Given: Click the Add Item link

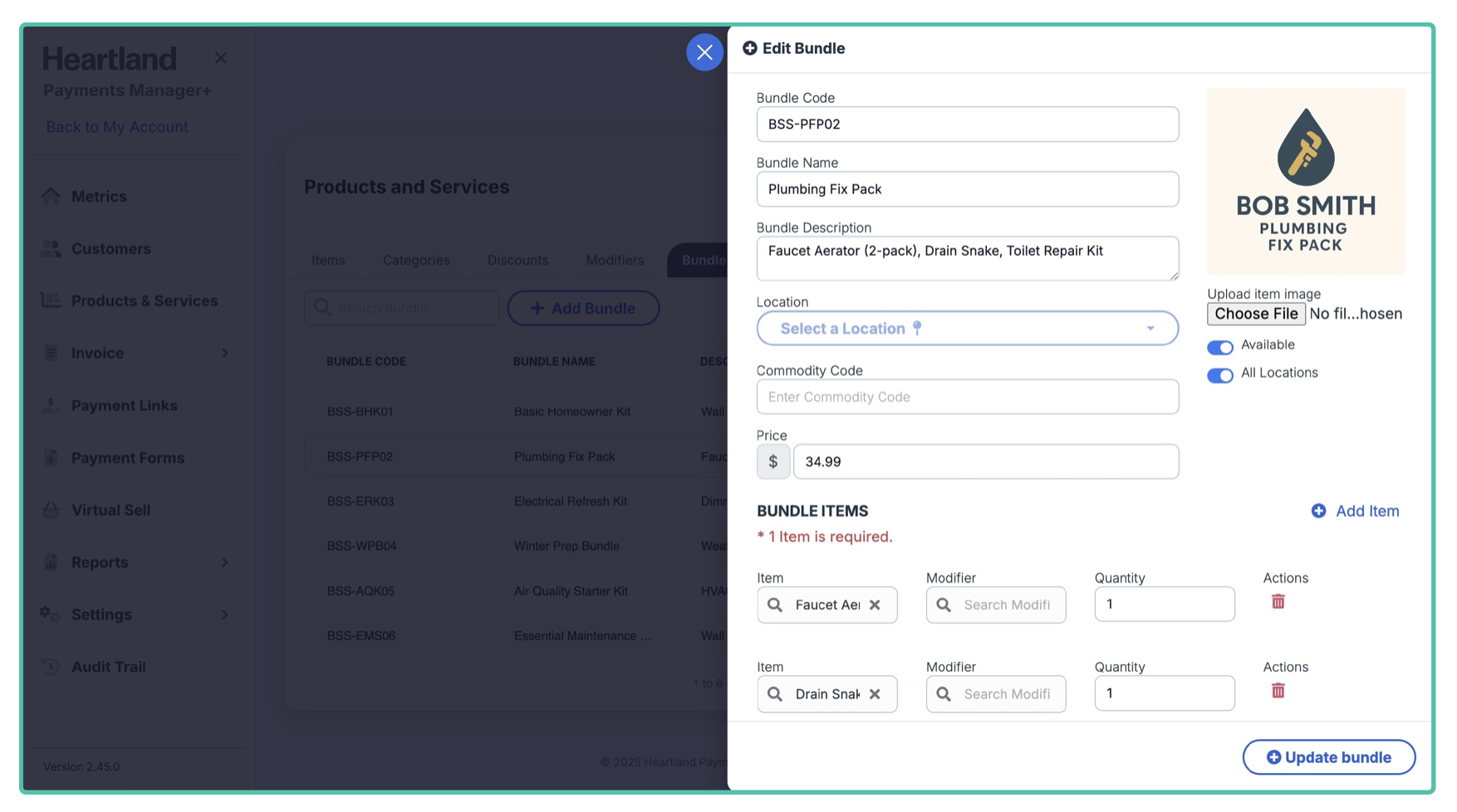Looking at the screenshot, I should tap(1356, 511).
